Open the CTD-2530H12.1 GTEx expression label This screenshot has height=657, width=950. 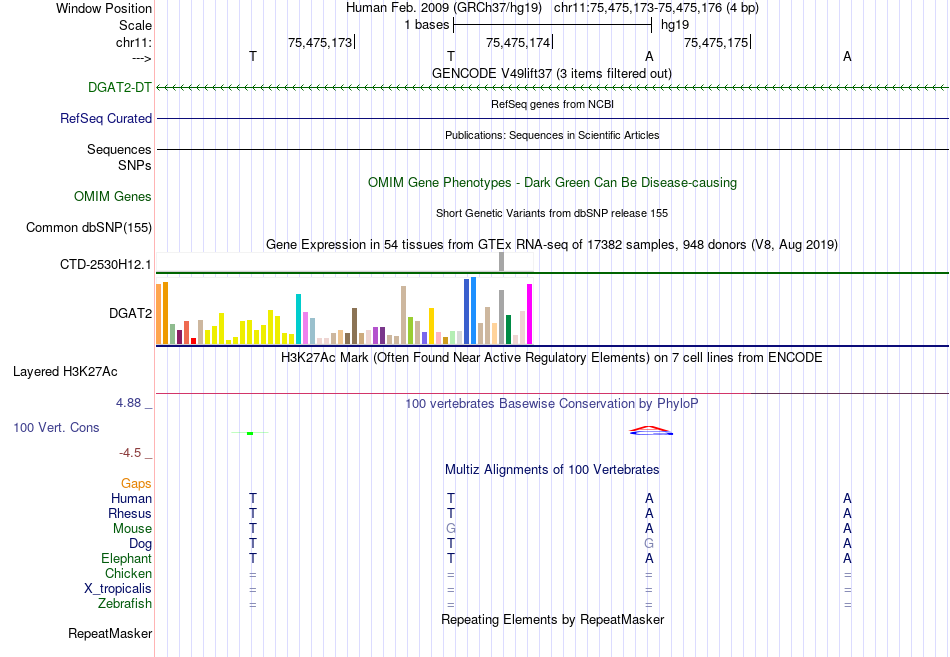(106, 264)
